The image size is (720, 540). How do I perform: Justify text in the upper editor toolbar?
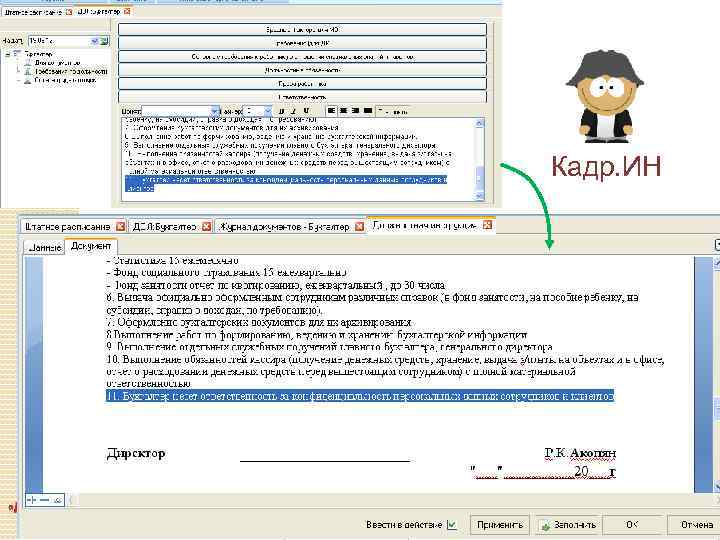pos(368,111)
